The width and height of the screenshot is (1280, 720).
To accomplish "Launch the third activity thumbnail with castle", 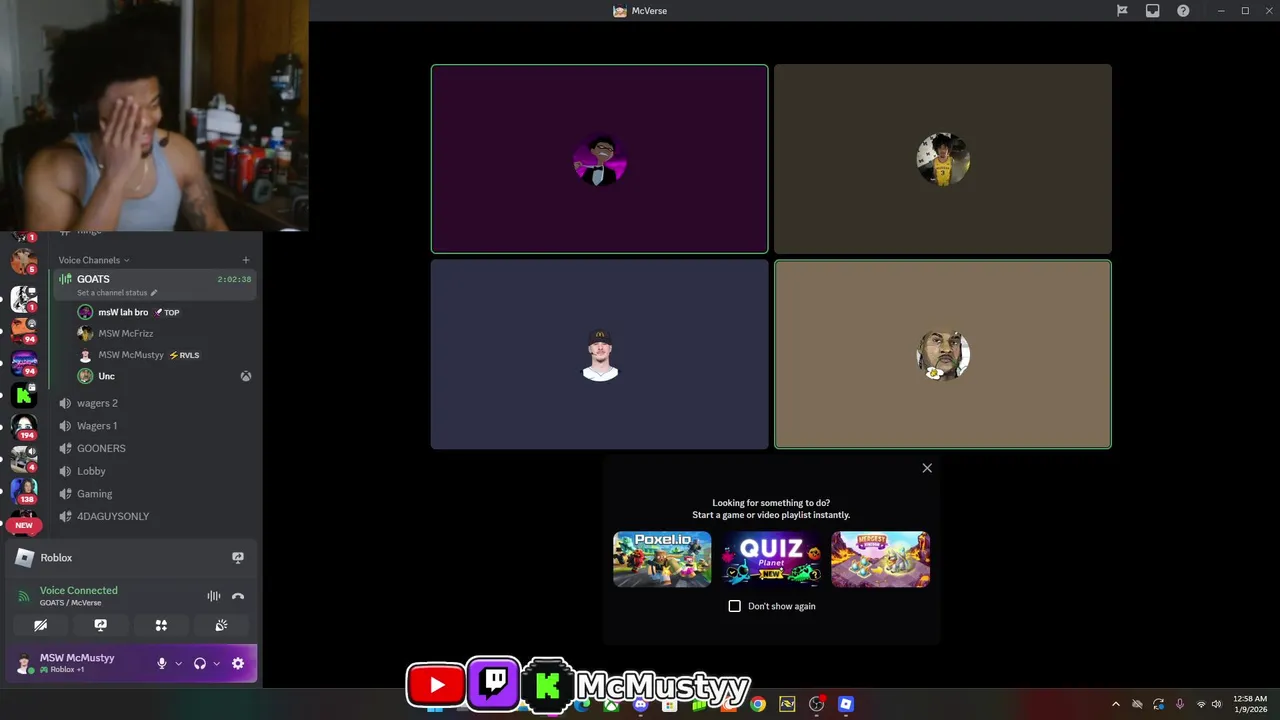I will tap(880, 559).
